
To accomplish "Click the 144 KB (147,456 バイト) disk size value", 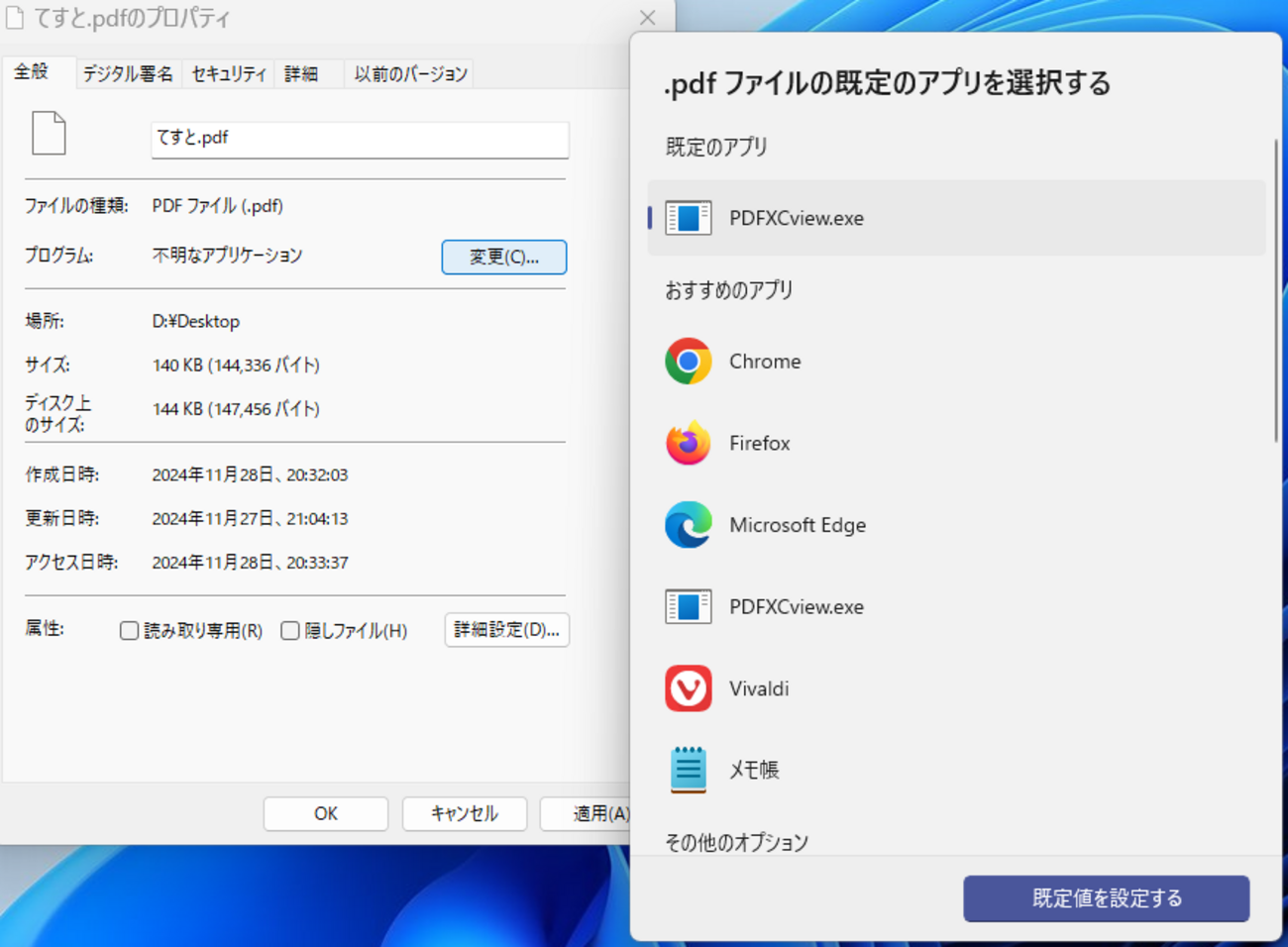I will pyautogui.click(x=236, y=409).
